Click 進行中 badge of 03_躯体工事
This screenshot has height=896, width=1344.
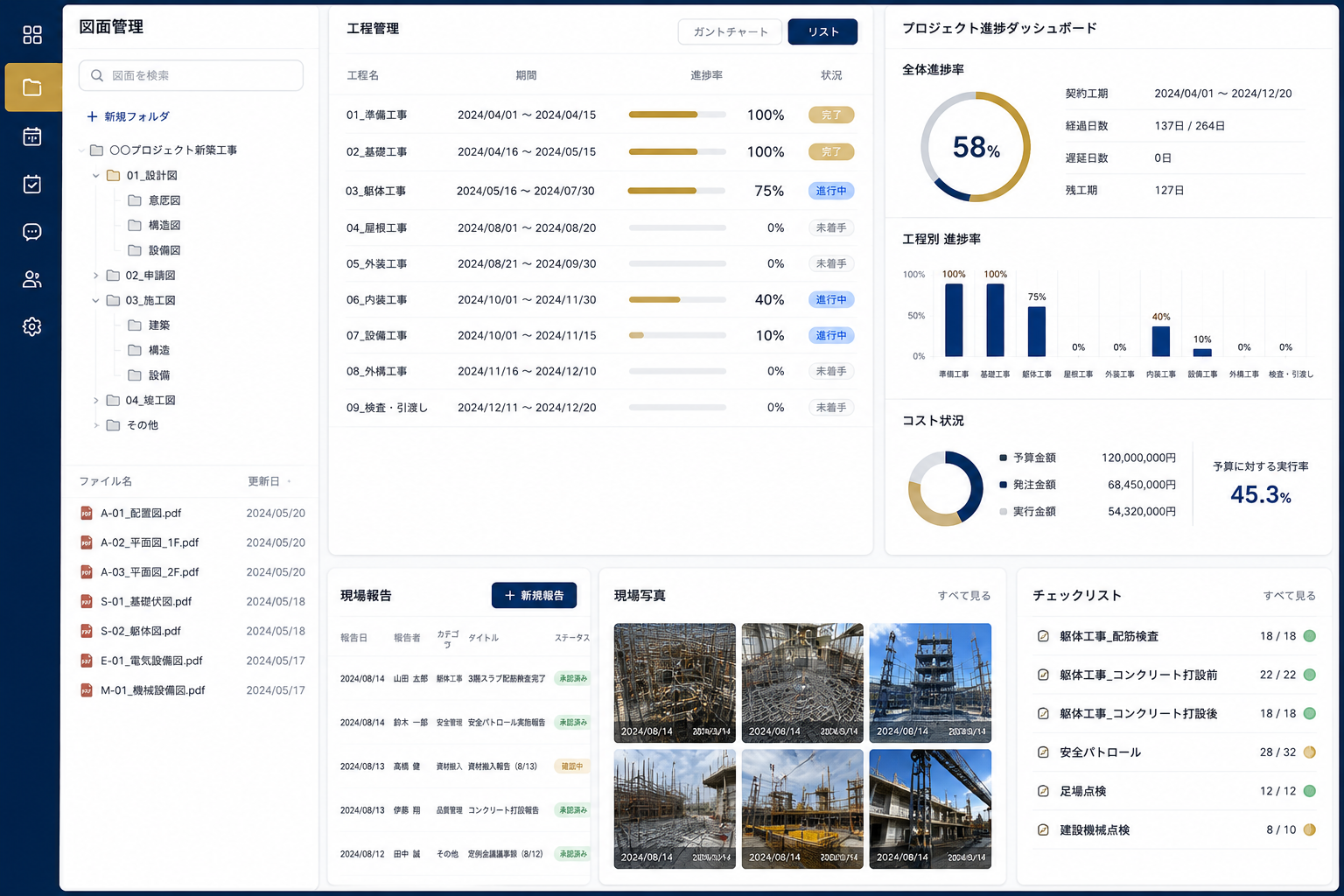[x=831, y=191]
